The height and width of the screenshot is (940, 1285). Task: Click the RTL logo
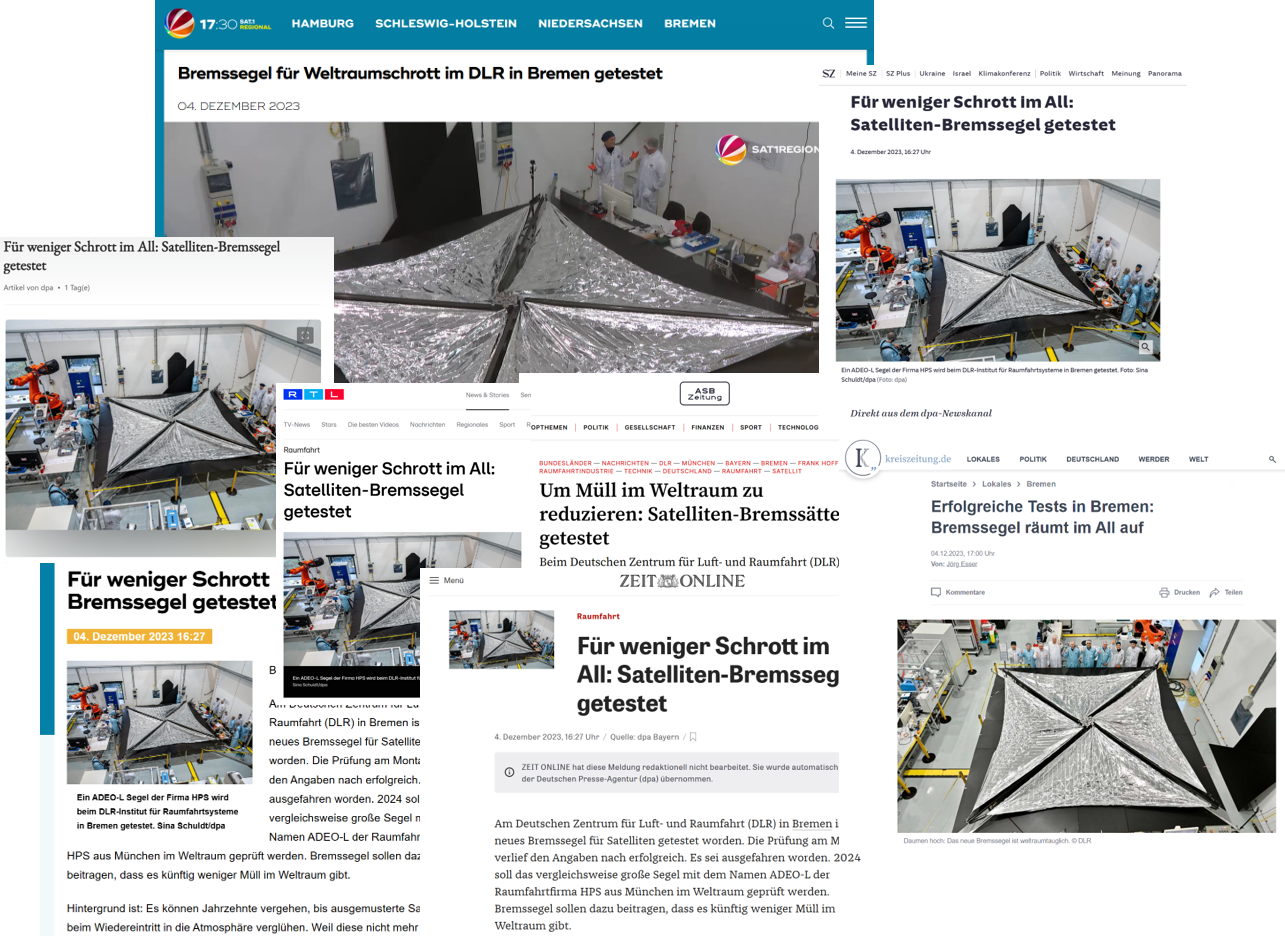pos(313,395)
